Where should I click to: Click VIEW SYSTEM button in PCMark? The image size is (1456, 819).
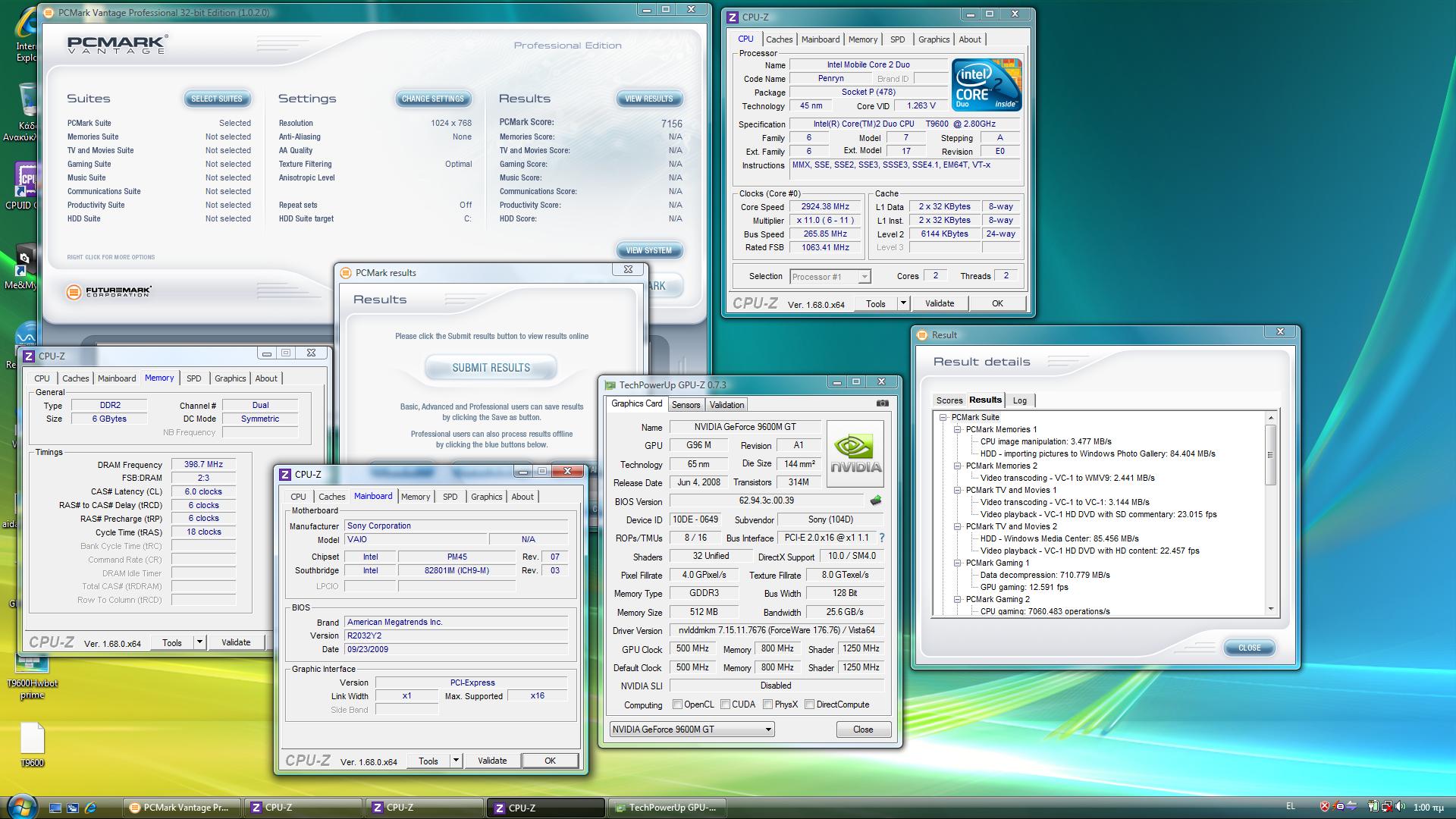tap(649, 250)
